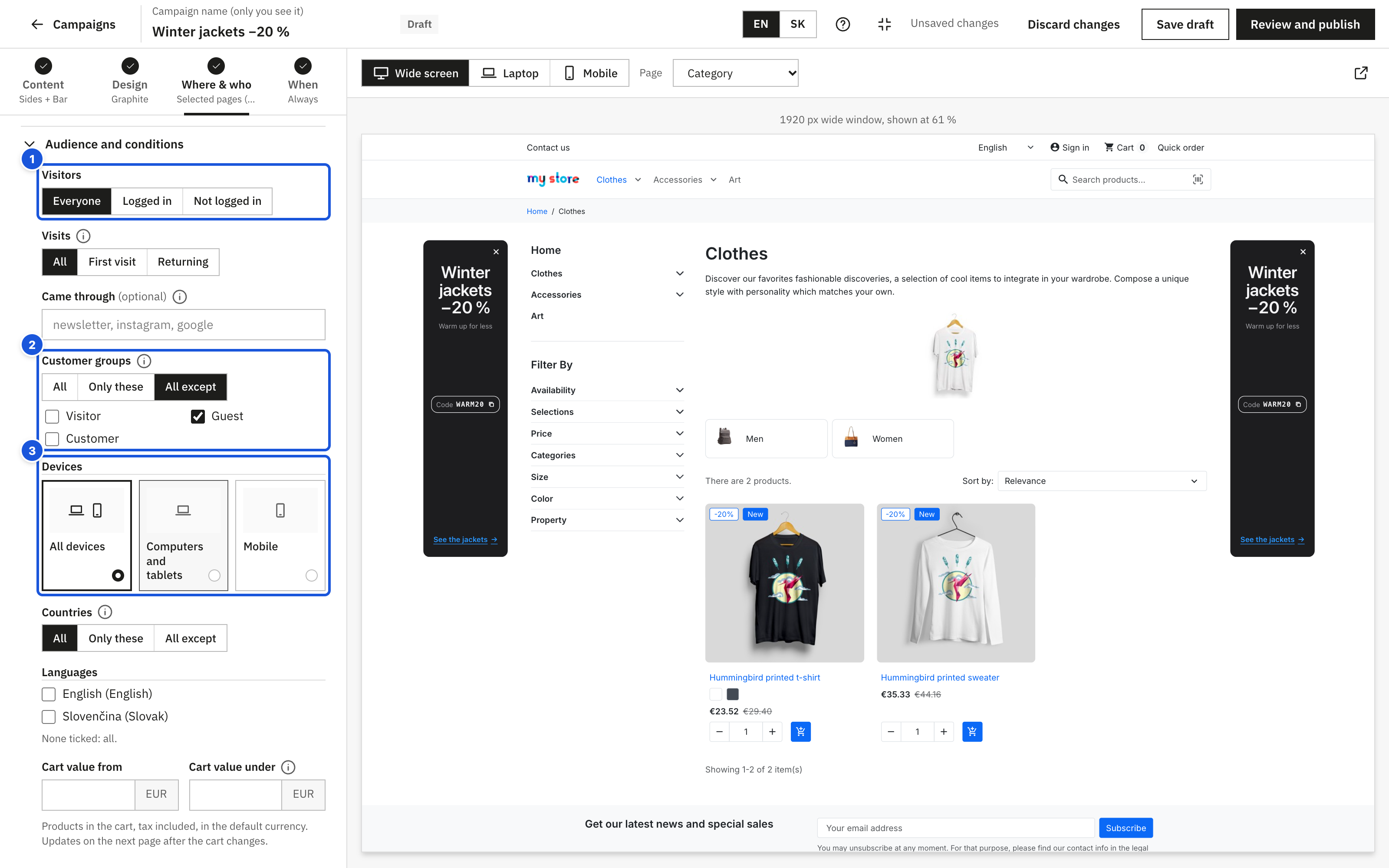Viewport: 1389px width, 868px height.
Task: Click Save draft button
Action: pyautogui.click(x=1185, y=24)
